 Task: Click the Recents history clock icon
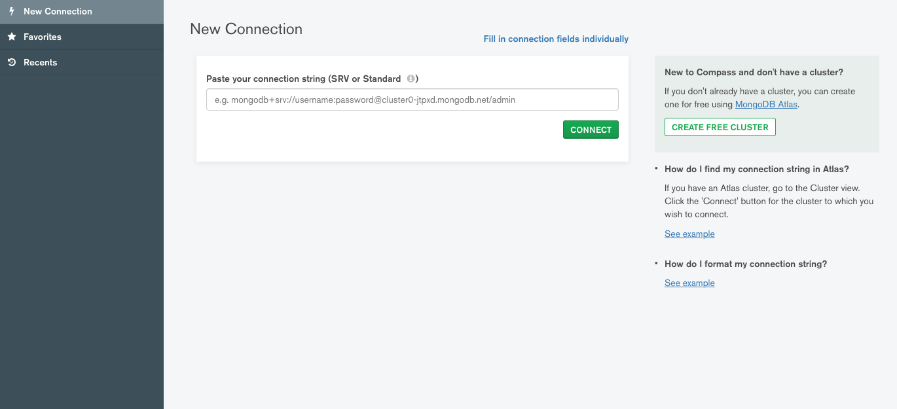click(x=11, y=62)
